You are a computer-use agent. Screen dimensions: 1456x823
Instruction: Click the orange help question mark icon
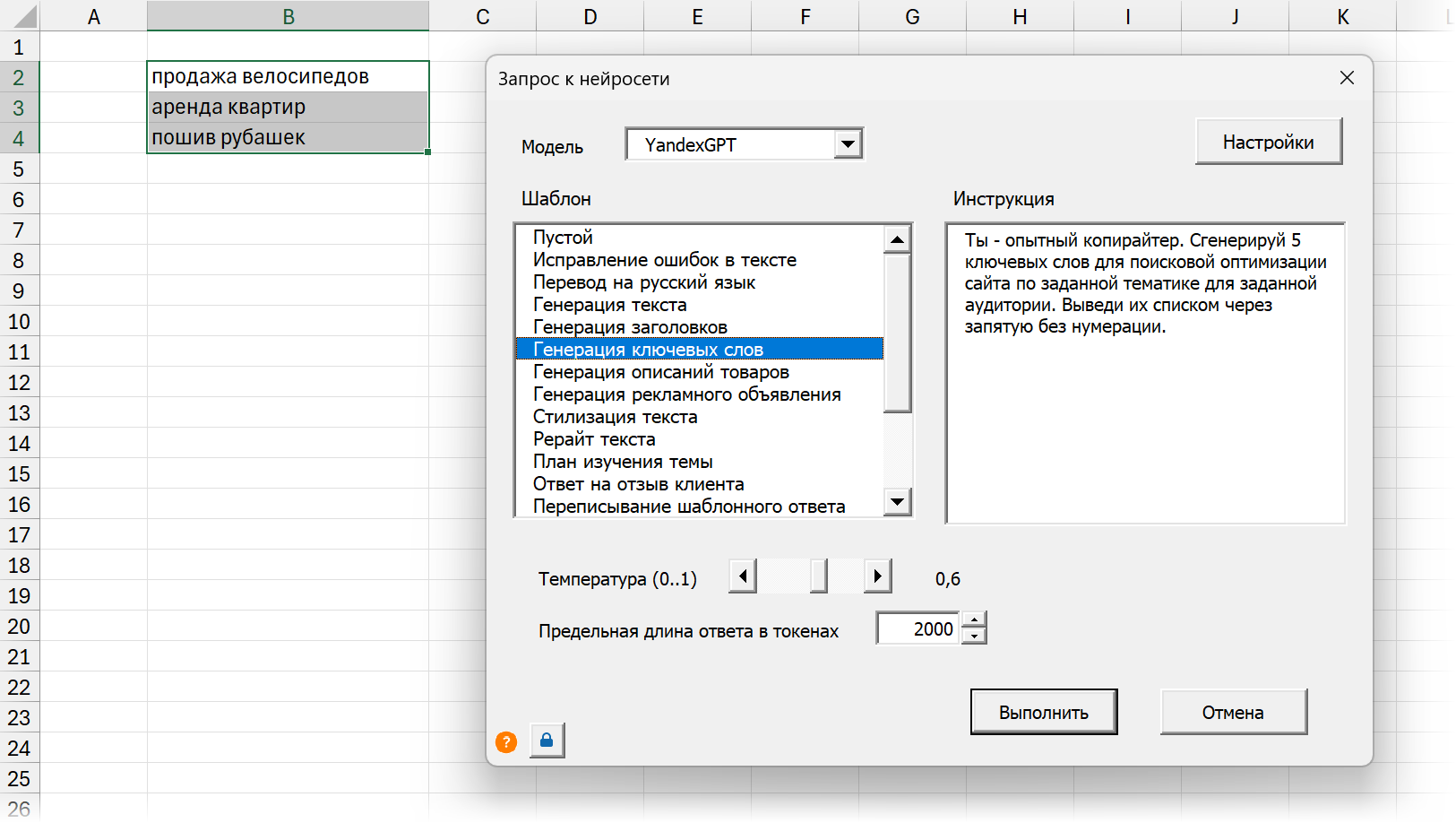point(506,742)
